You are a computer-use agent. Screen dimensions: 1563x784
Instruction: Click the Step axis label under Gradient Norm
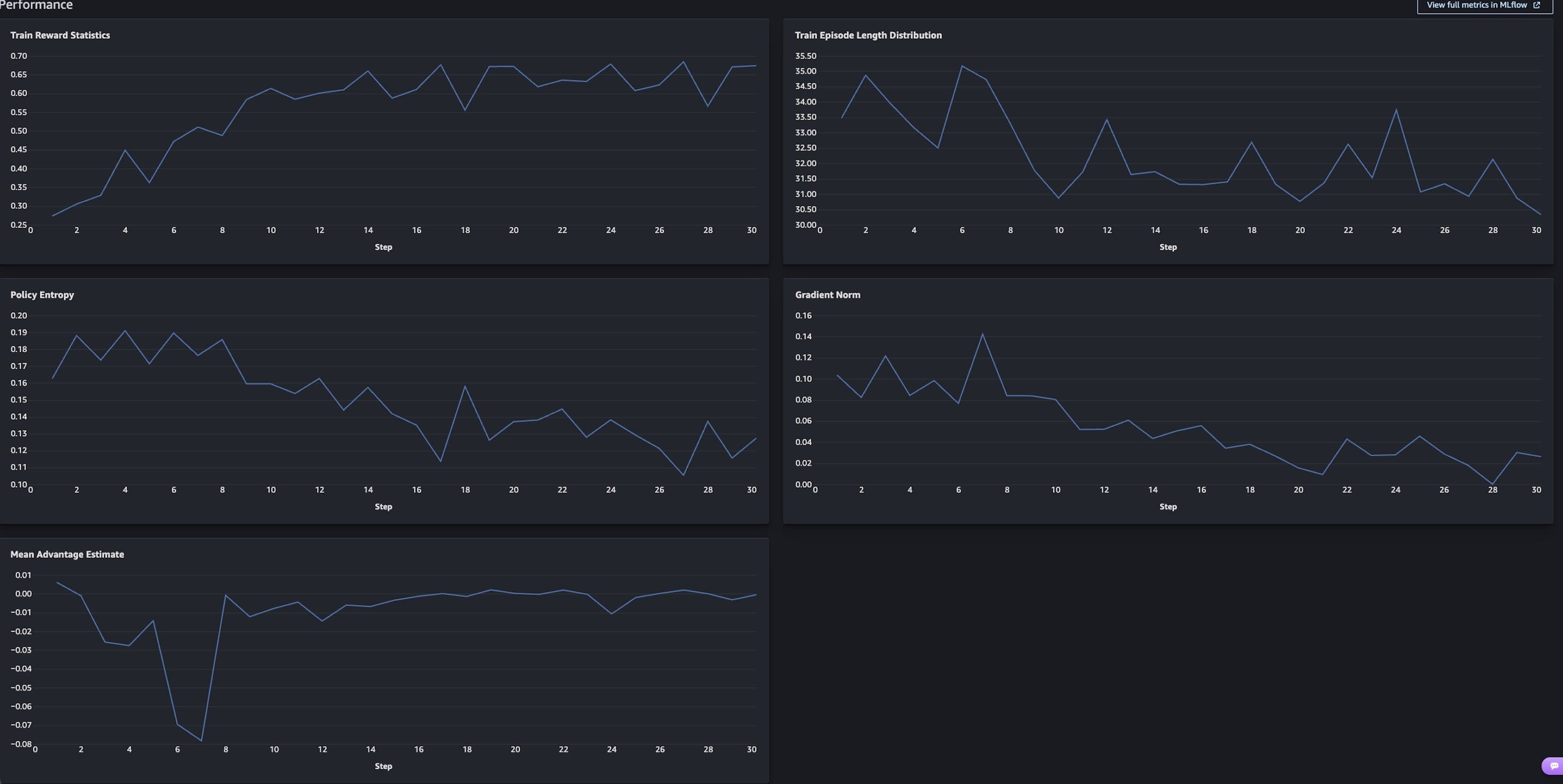click(x=1168, y=506)
